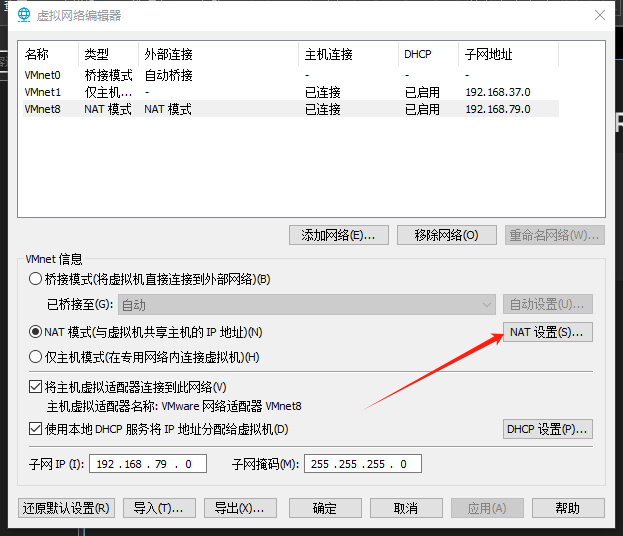
Task: Click 仅主机... type cell of VMnet1
Action: coord(108,92)
